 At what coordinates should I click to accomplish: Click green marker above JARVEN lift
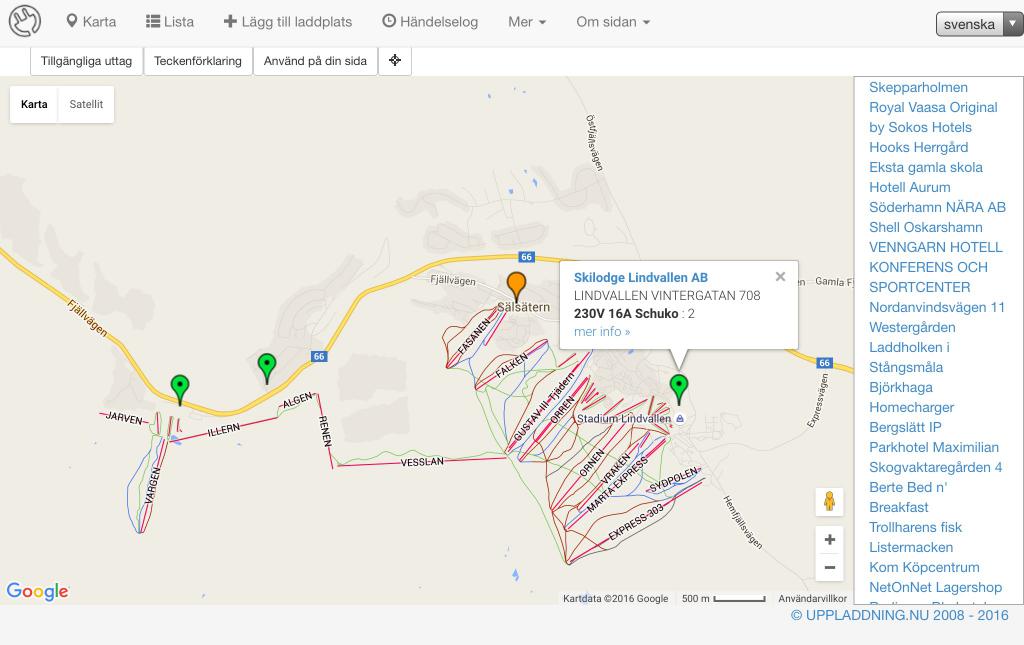click(180, 390)
